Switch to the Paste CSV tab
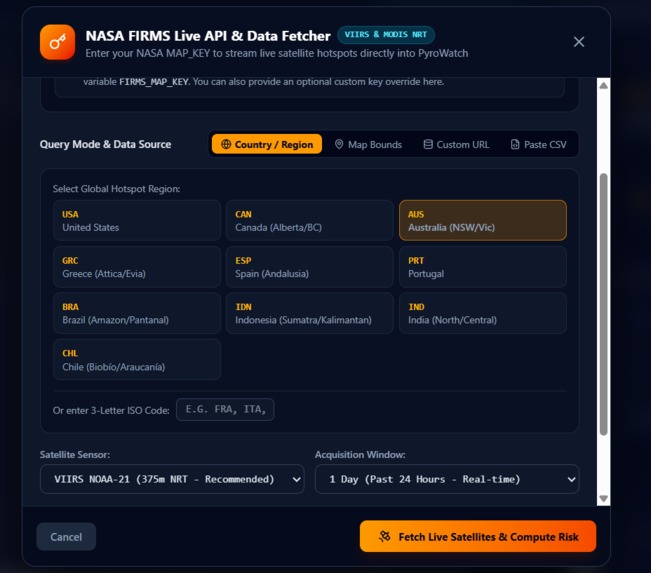The width and height of the screenshot is (651, 573). (538, 144)
